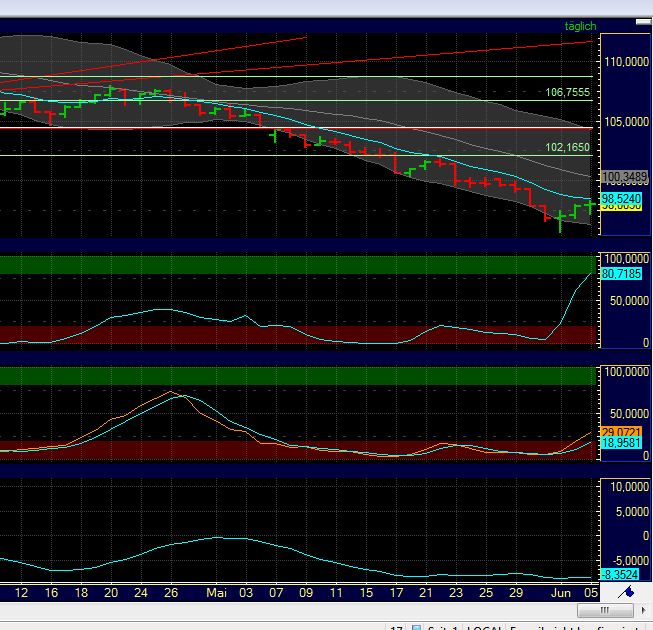Click the '29' date label on the time axis
Image resolution: width=653 pixels, height=630 pixels.
[x=516, y=592]
